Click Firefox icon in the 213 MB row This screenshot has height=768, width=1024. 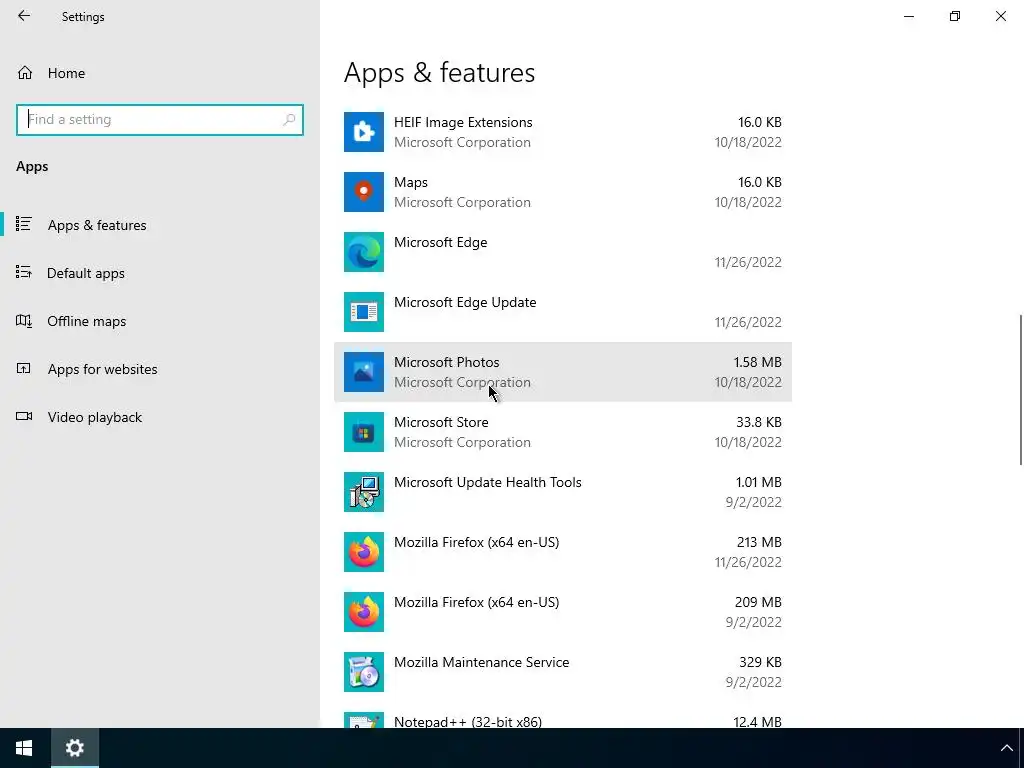[x=364, y=552]
